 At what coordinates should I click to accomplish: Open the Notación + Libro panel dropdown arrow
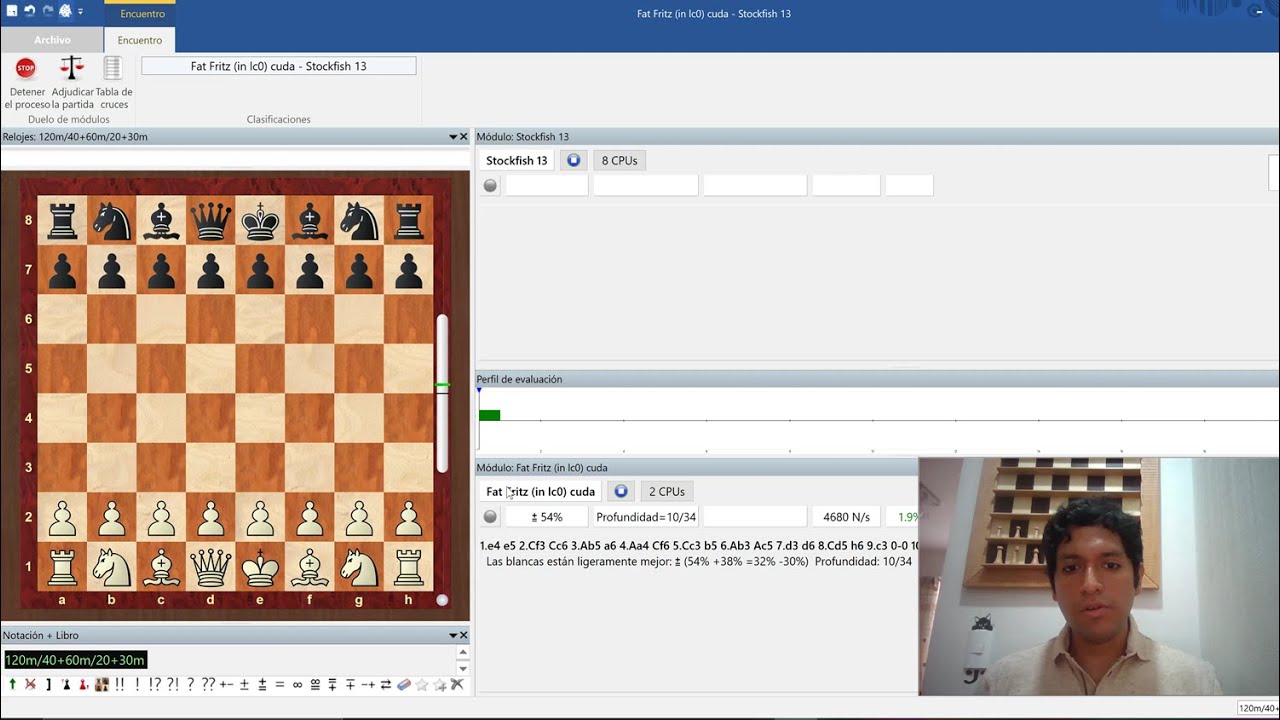click(x=453, y=635)
